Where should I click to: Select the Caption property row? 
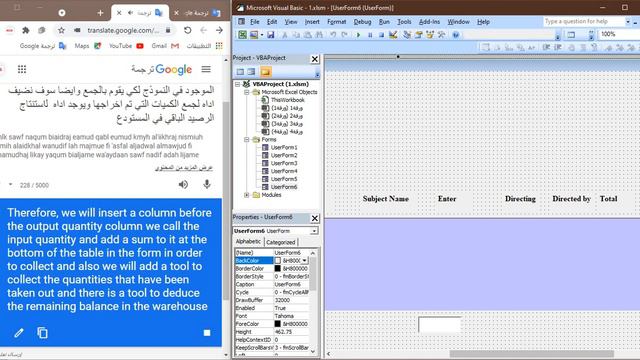[271, 284]
